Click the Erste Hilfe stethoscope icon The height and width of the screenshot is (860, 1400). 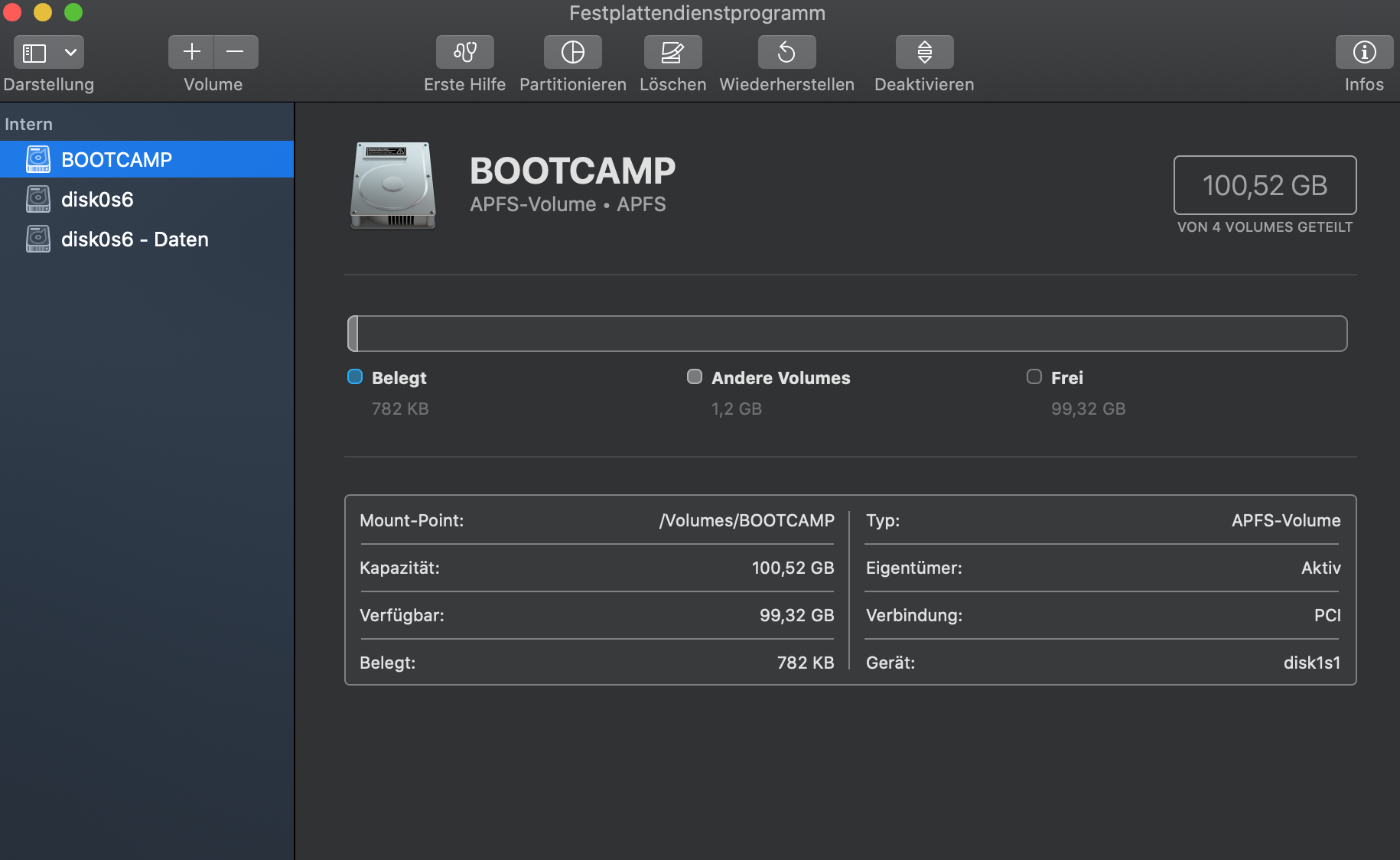tap(464, 52)
